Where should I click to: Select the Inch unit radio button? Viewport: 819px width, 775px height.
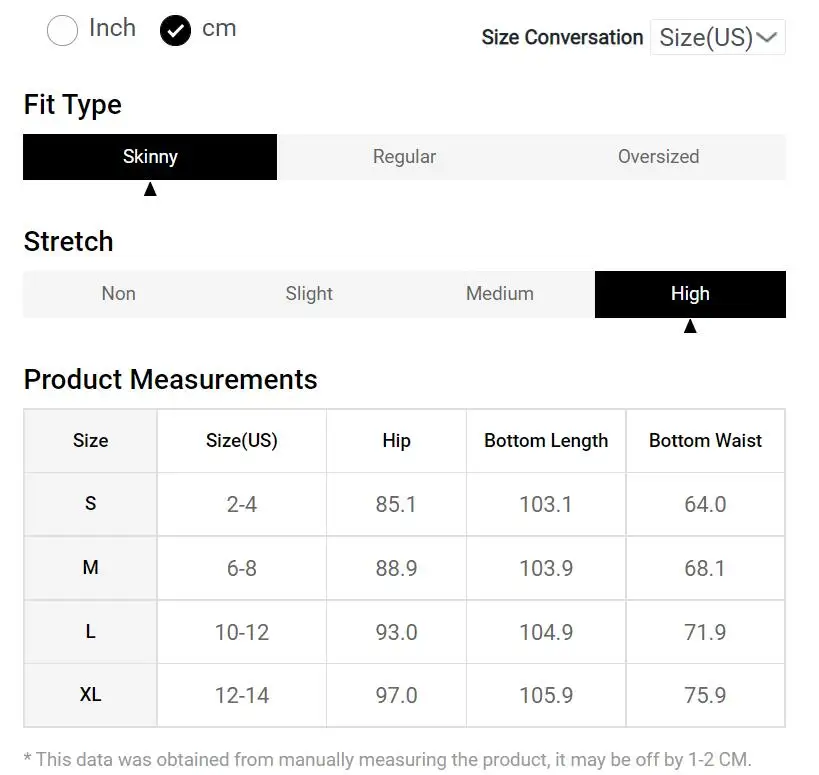(x=63, y=31)
